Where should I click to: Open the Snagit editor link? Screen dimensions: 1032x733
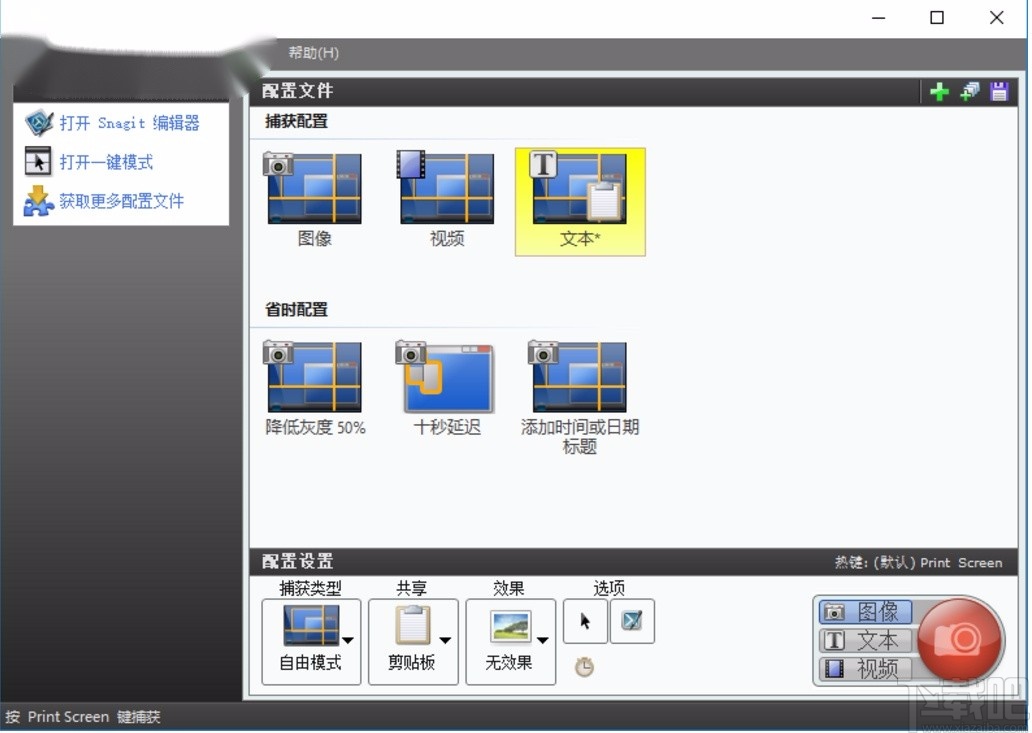pos(129,123)
